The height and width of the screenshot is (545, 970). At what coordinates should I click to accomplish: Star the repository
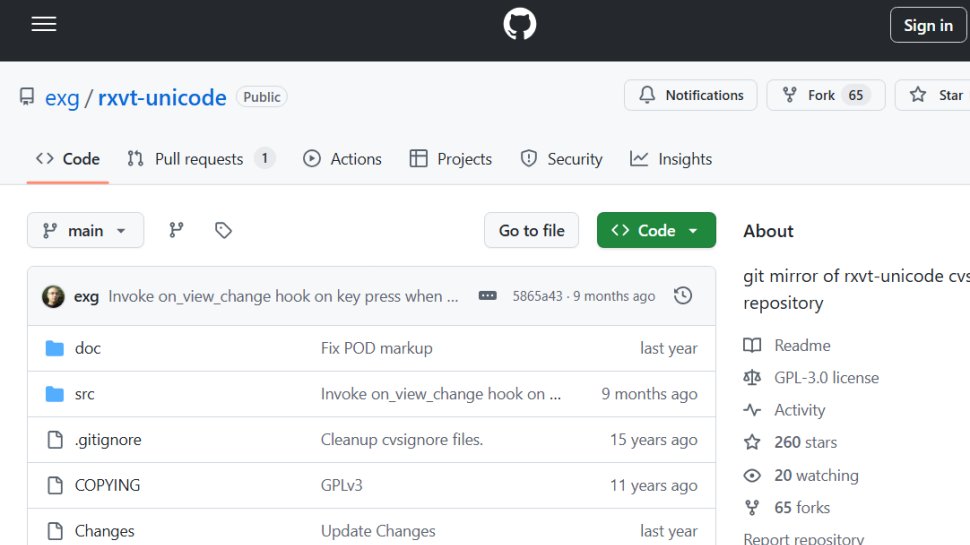(x=934, y=95)
